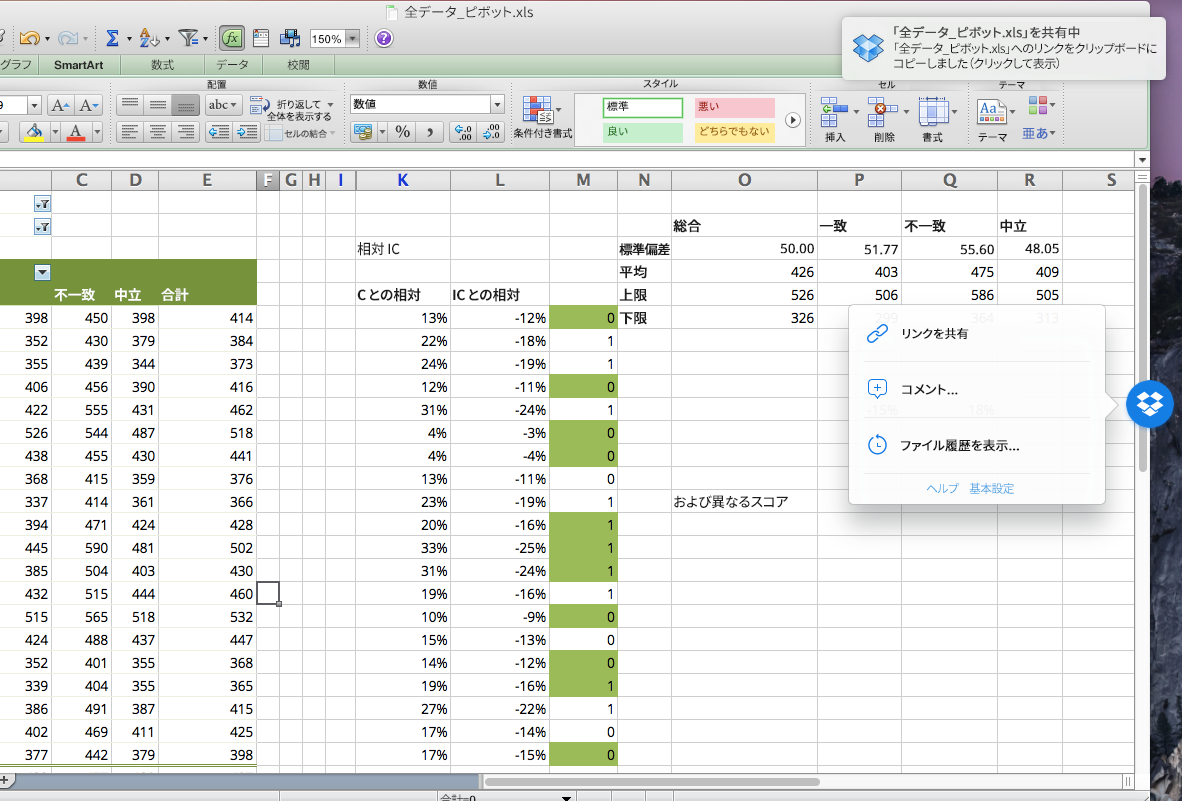Image resolution: width=1182 pixels, height=801 pixels.
Task: Select column K header
Action: coord(402,180)
